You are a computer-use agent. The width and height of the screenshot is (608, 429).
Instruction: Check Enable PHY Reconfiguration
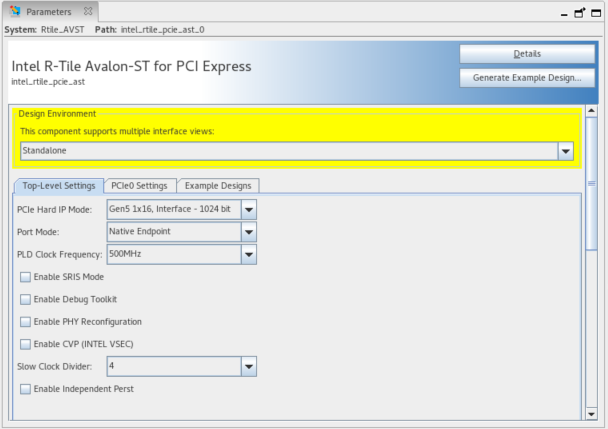(25, 322)
